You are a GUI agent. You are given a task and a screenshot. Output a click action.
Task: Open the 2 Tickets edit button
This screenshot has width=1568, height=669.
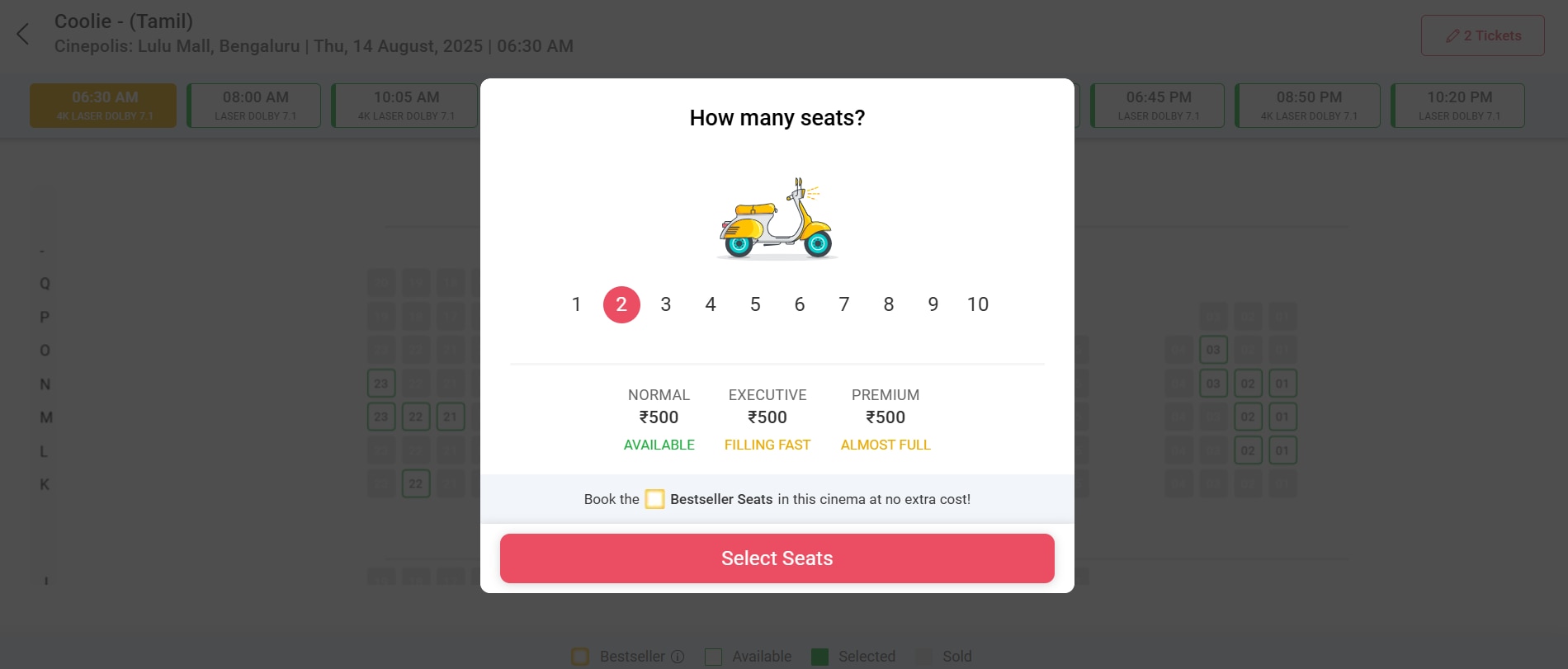(1483, 35)
